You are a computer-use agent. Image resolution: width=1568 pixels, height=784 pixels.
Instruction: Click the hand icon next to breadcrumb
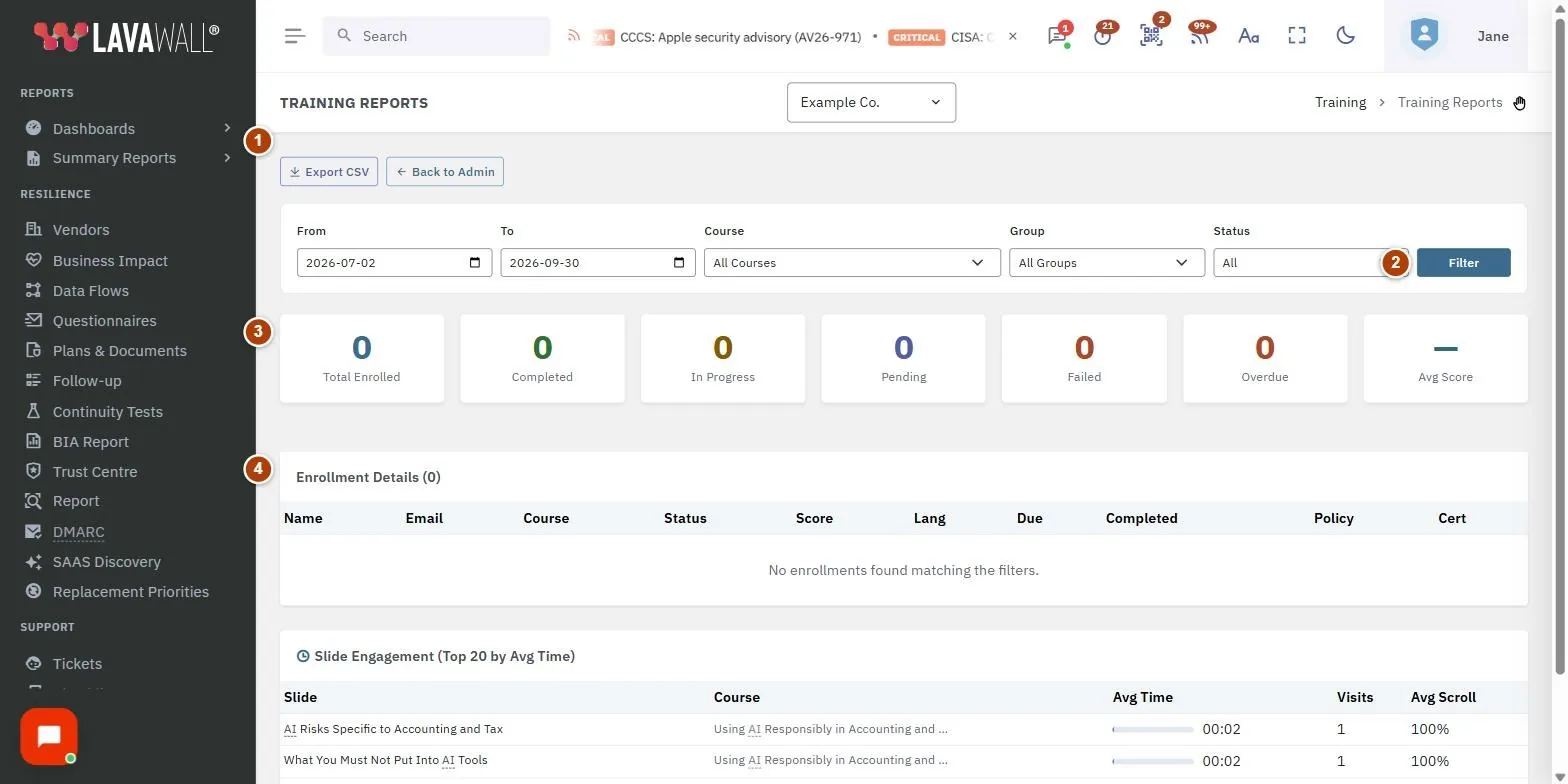tap(1520, 103)
